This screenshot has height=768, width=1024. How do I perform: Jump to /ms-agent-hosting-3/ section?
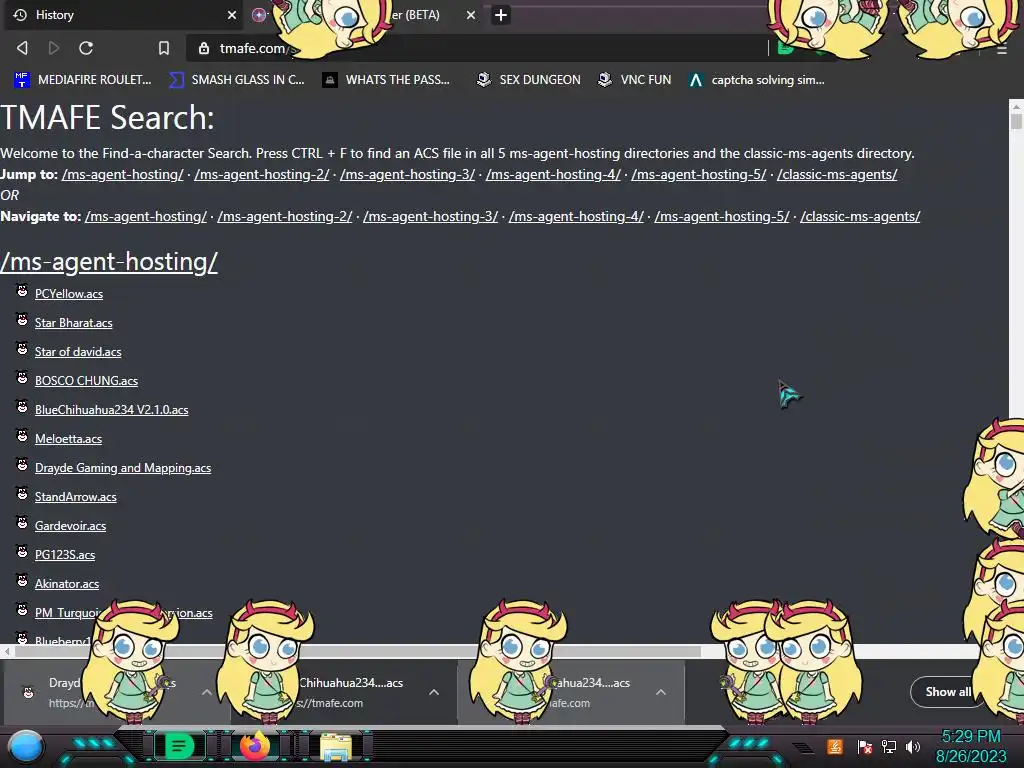pyautogui.click(x=408, y=174)
